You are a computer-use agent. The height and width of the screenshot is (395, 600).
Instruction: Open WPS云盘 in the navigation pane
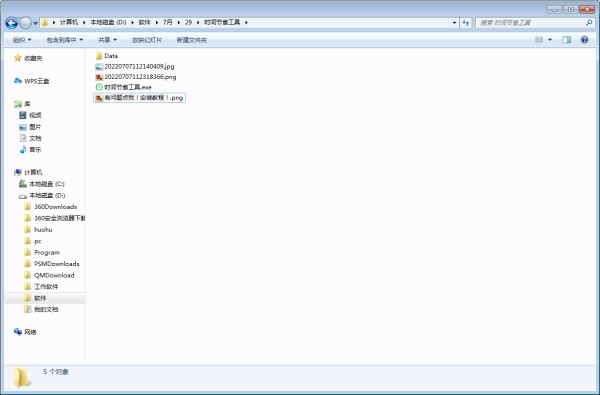click(x=32, y=81)
